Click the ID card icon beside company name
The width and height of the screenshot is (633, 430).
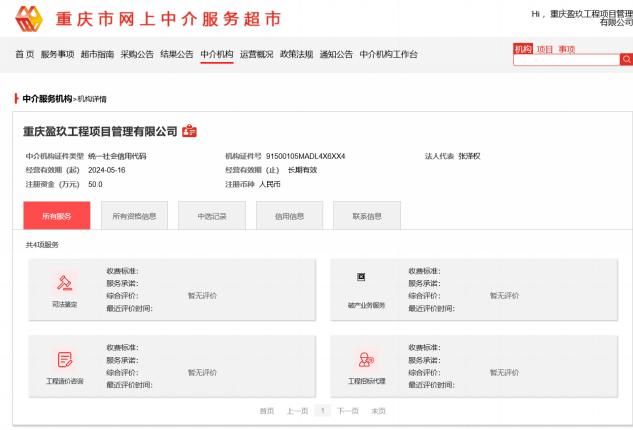(189, 131)
